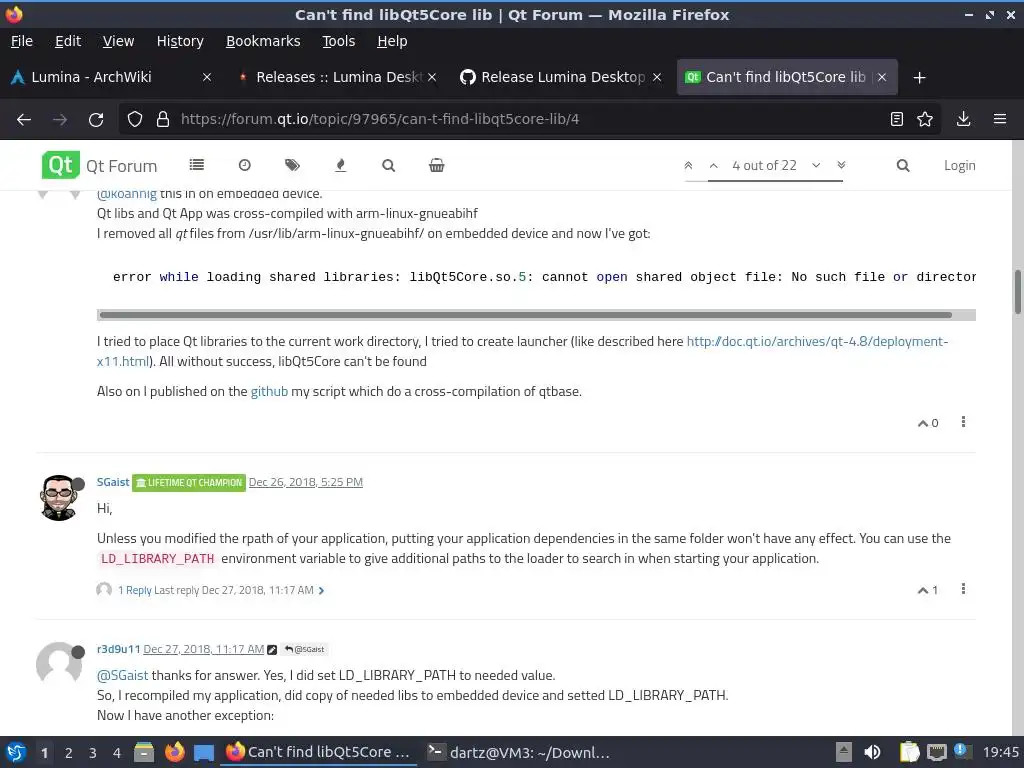Open the volume speaker icon in system tray
The width and height of the screenshot is (1024, 768).
[x=872, y=752]
